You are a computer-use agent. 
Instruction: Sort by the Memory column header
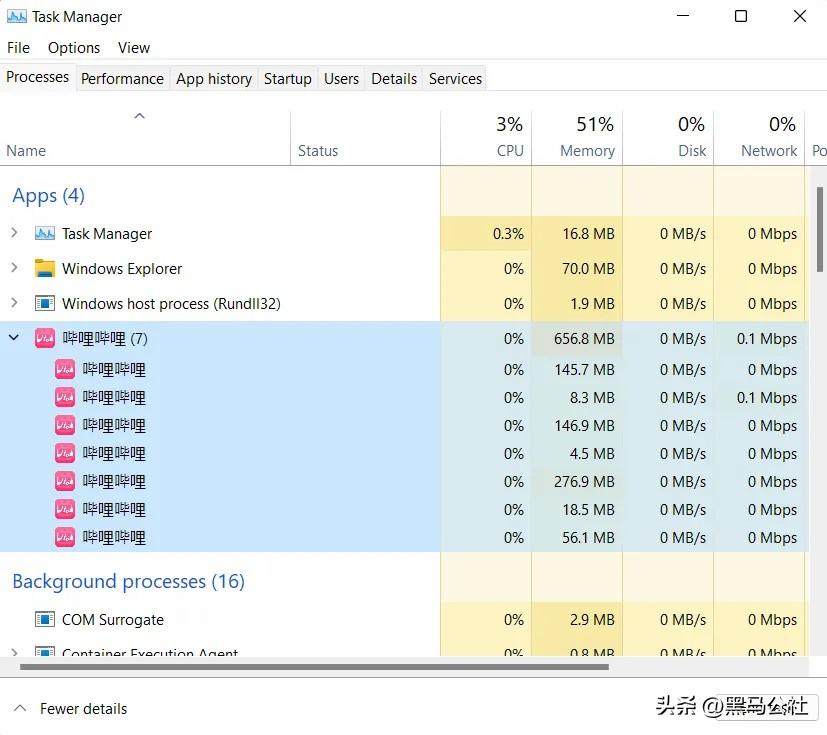point(577,138)
